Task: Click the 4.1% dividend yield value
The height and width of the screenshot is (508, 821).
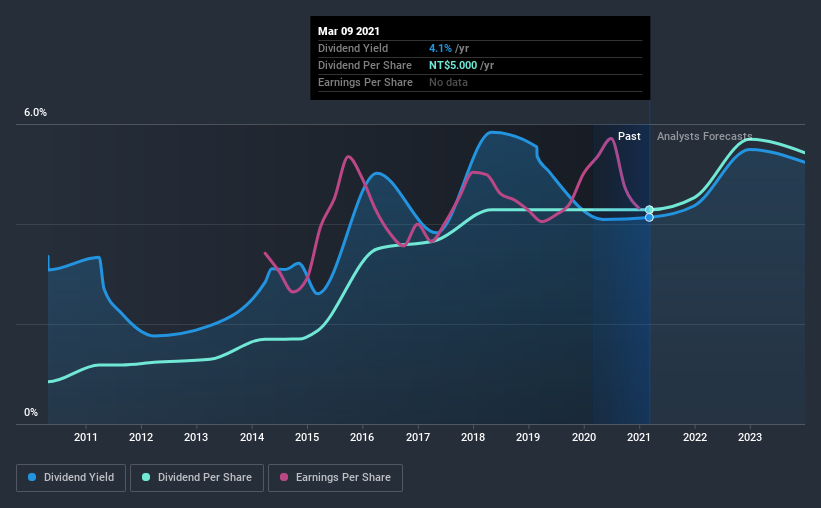Action: pyautogui.click(x=440, y=48)
